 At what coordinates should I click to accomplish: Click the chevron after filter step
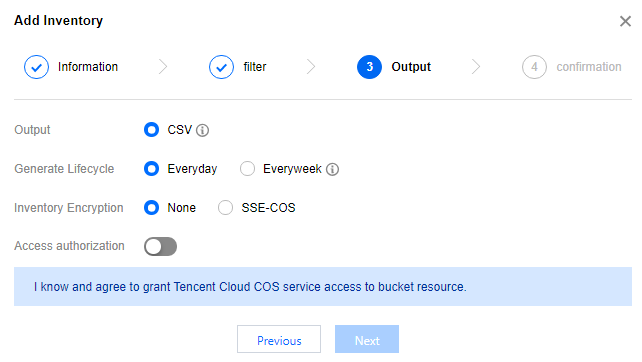point(312,67)
